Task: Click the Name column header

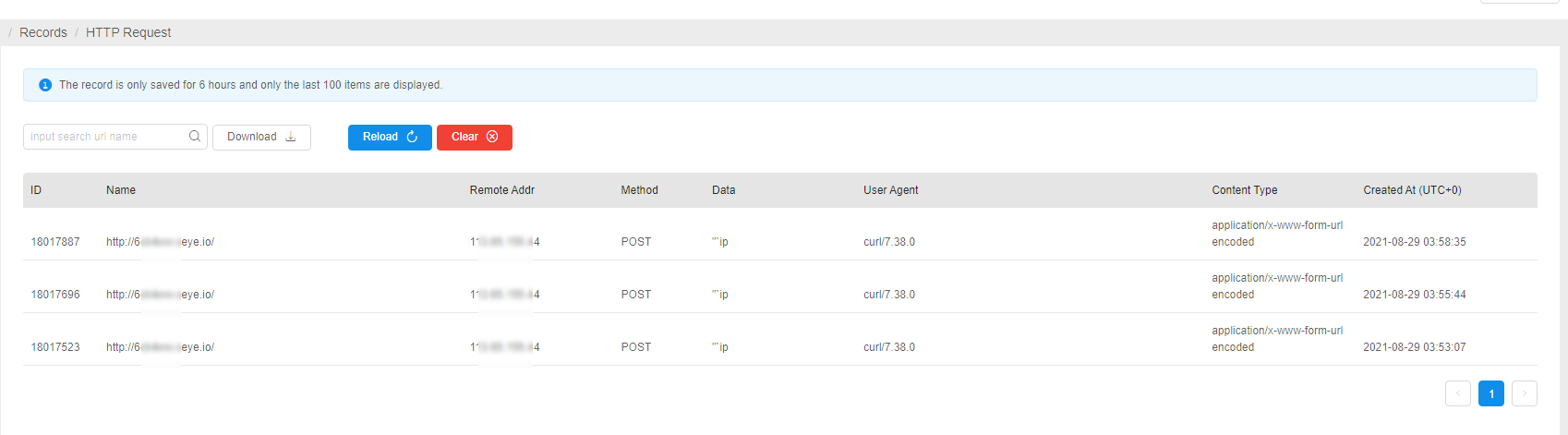Action: click(x=121, y=190)
